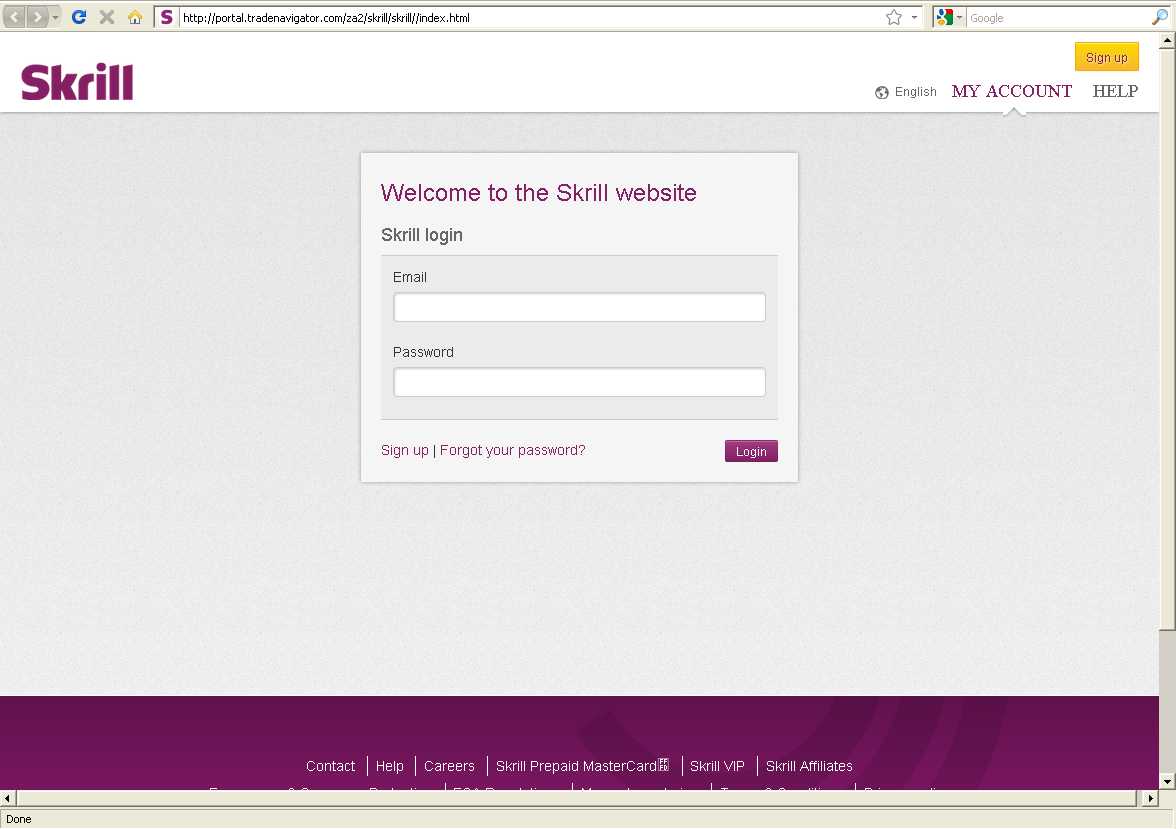Go forward with the browser forward arrow
The image size is (1176, 829).
[x=37, y=17]
